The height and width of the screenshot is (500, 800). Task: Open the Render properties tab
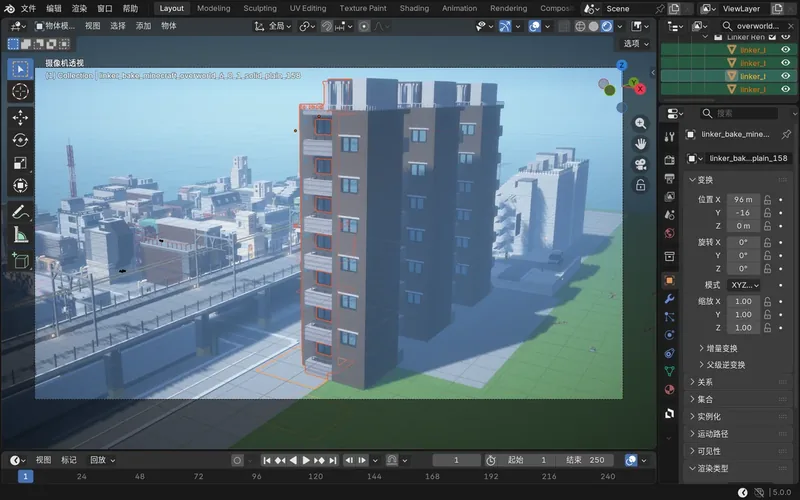click(669, 160)
